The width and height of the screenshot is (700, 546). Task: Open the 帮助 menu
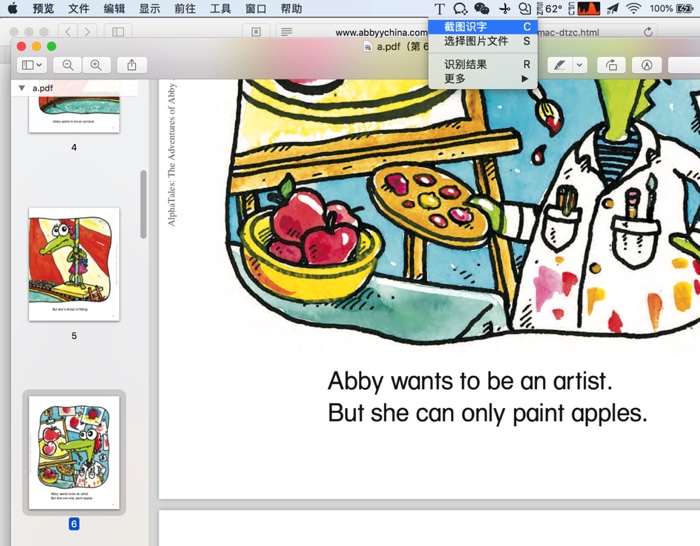(292, 8)
